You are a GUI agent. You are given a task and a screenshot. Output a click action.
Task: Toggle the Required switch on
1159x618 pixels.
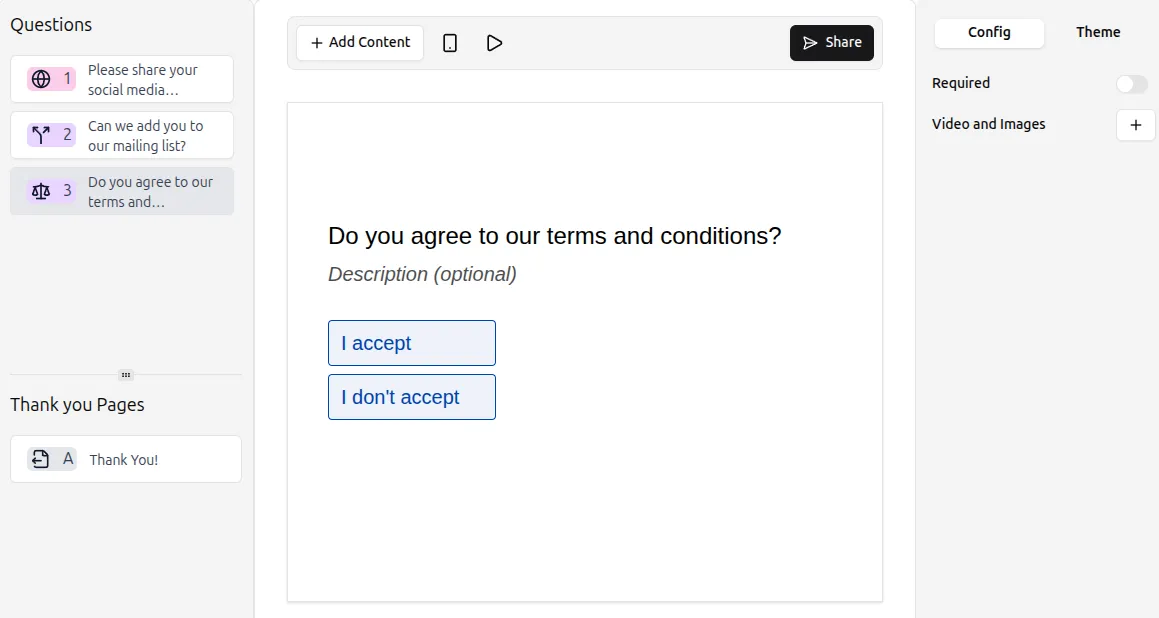pyautogui.click(x=1131, y=84)
